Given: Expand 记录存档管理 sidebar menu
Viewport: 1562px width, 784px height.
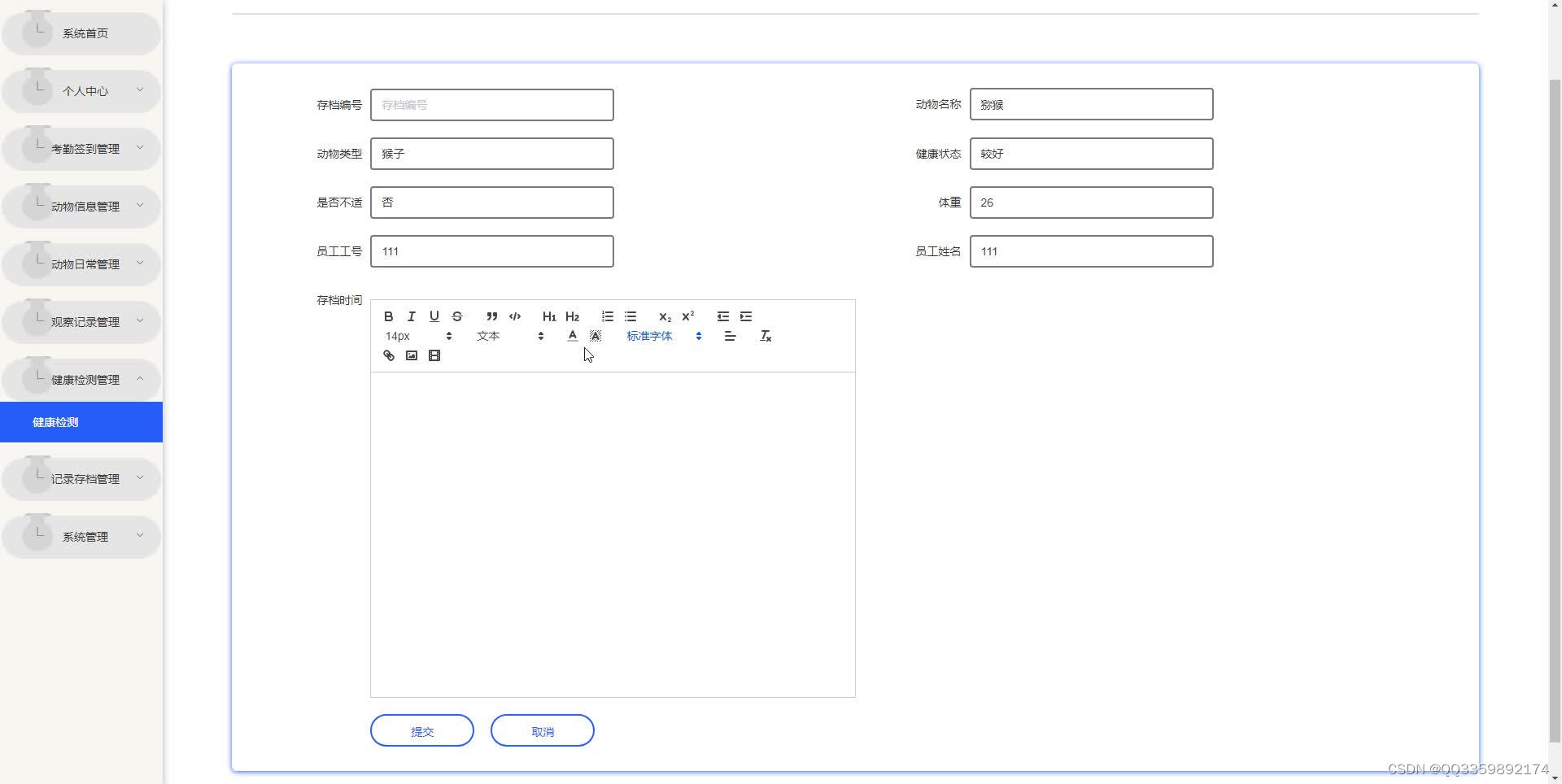Looking at the screenshot, I should 81,479.
